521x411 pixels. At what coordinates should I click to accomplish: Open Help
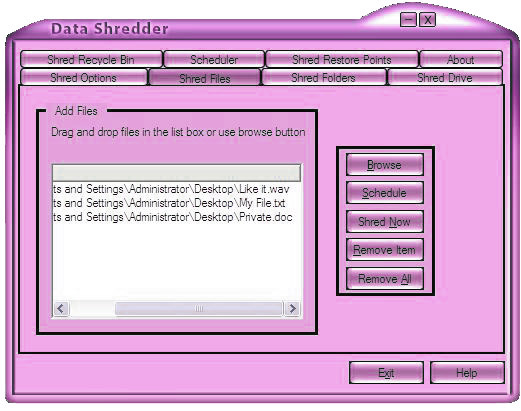(x=467, y=372)
